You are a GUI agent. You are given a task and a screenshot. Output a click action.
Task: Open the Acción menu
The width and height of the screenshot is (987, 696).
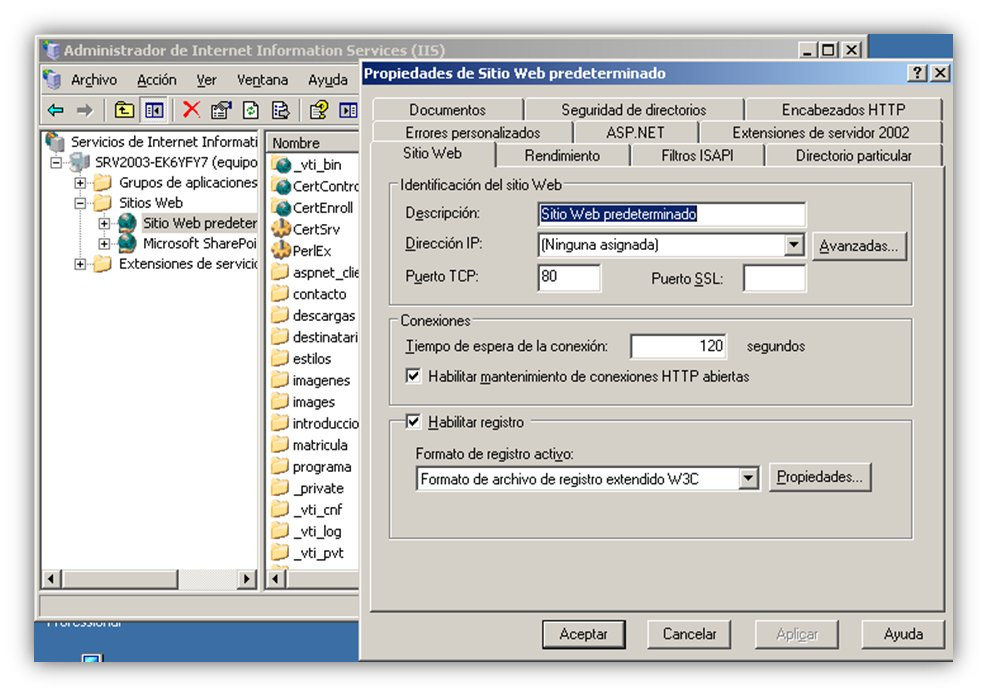(x=157, y=80)
